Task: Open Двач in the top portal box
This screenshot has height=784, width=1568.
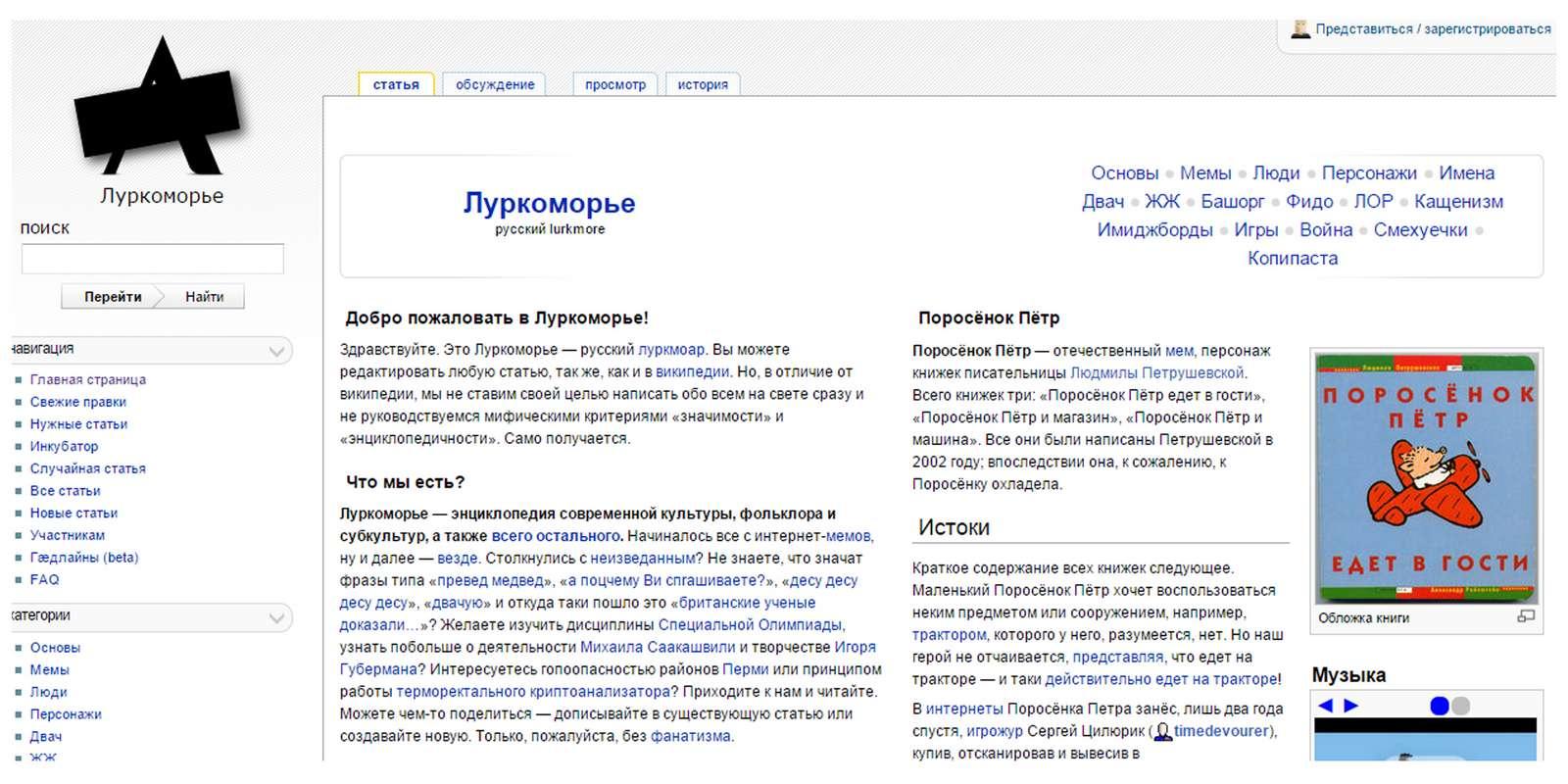Action: tap(1102, 202)
